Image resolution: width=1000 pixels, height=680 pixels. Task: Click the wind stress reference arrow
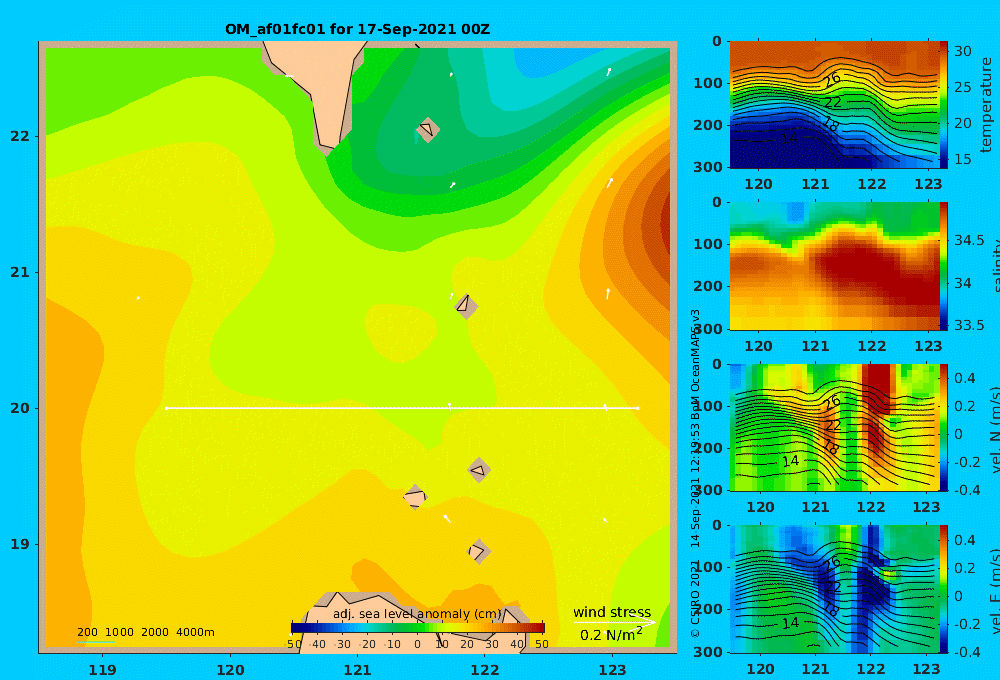click(x=614, y=622)
